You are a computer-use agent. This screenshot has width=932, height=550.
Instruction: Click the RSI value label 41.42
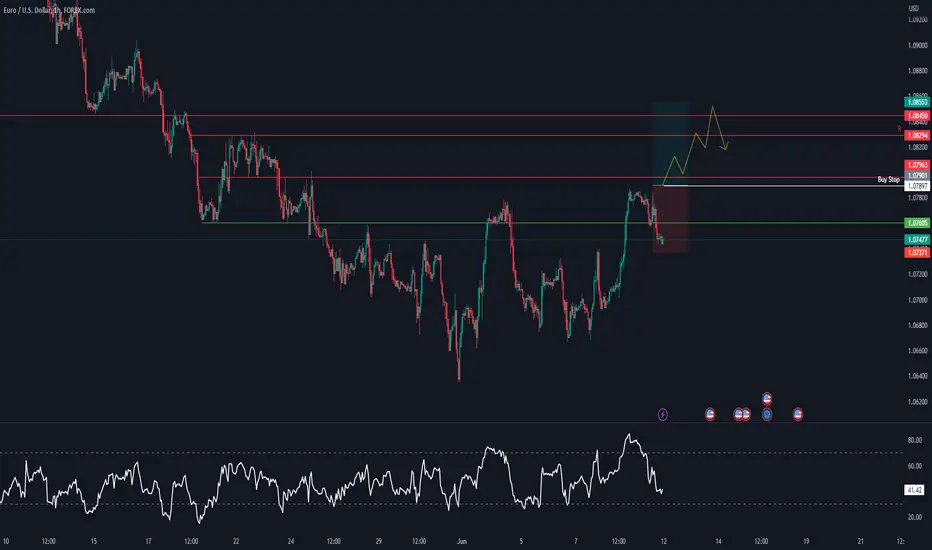[914, 490]
